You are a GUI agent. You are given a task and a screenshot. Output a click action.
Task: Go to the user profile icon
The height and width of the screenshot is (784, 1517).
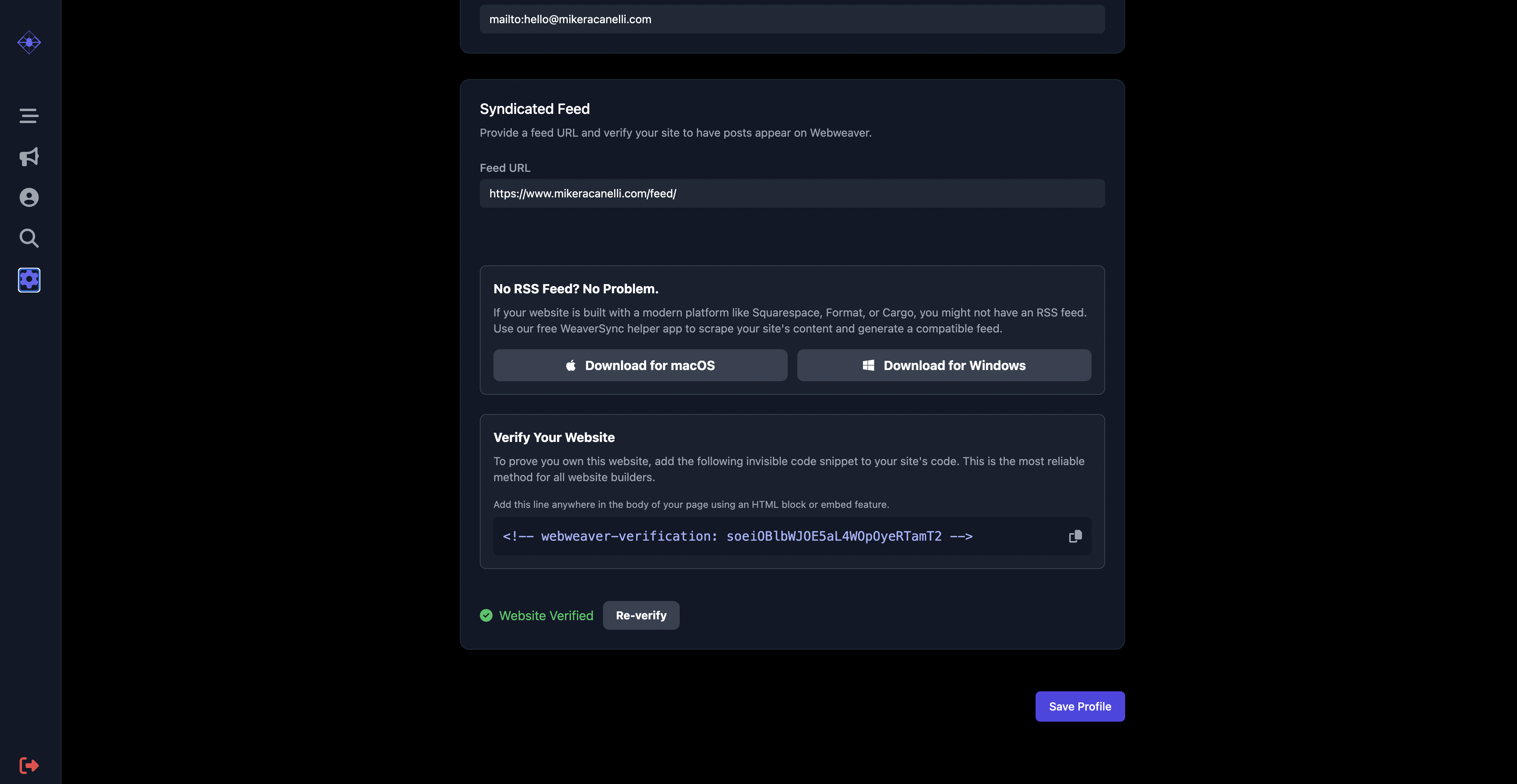pos(29,197)
